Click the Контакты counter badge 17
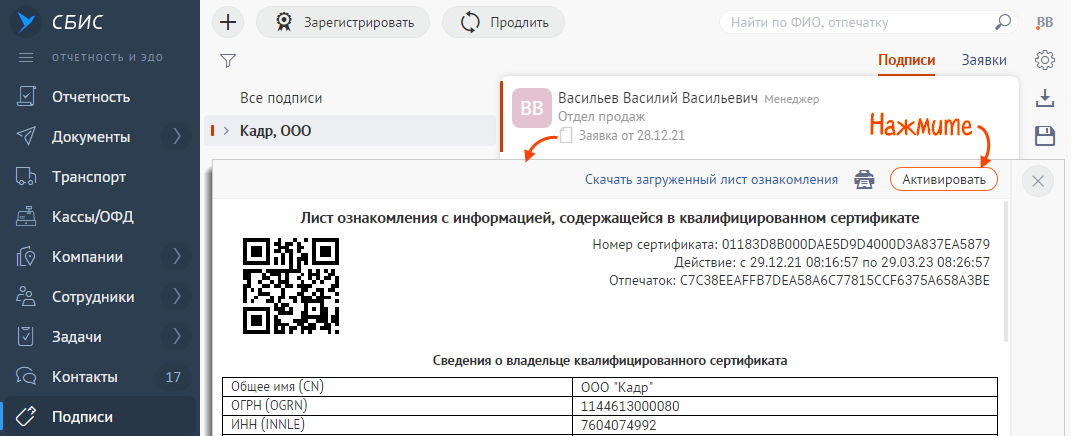Image resolution: width=1072 pixels, height=436 pixels. [x=173, y=377]
